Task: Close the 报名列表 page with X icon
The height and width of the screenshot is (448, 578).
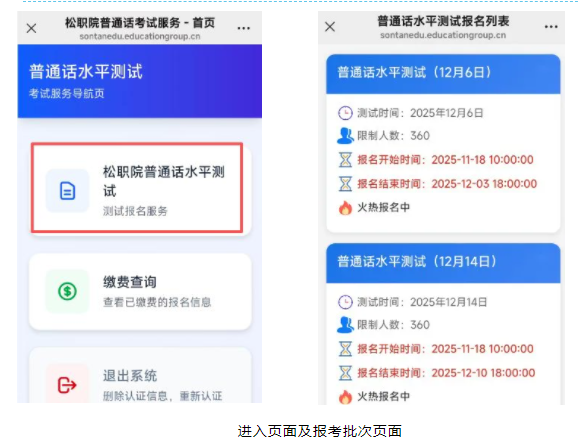Action: 330,27
